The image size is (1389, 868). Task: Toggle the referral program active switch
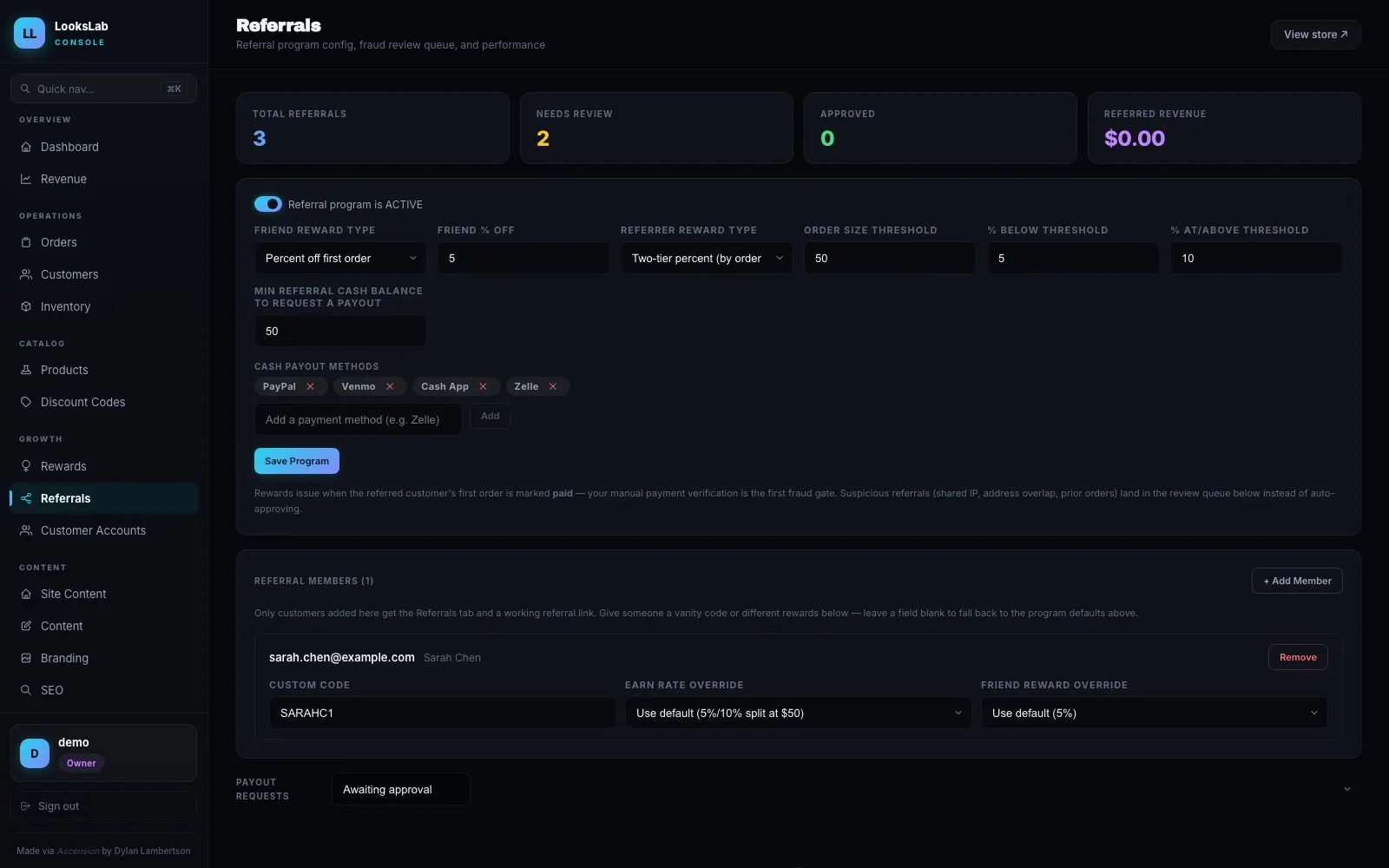tap(268, 204)
